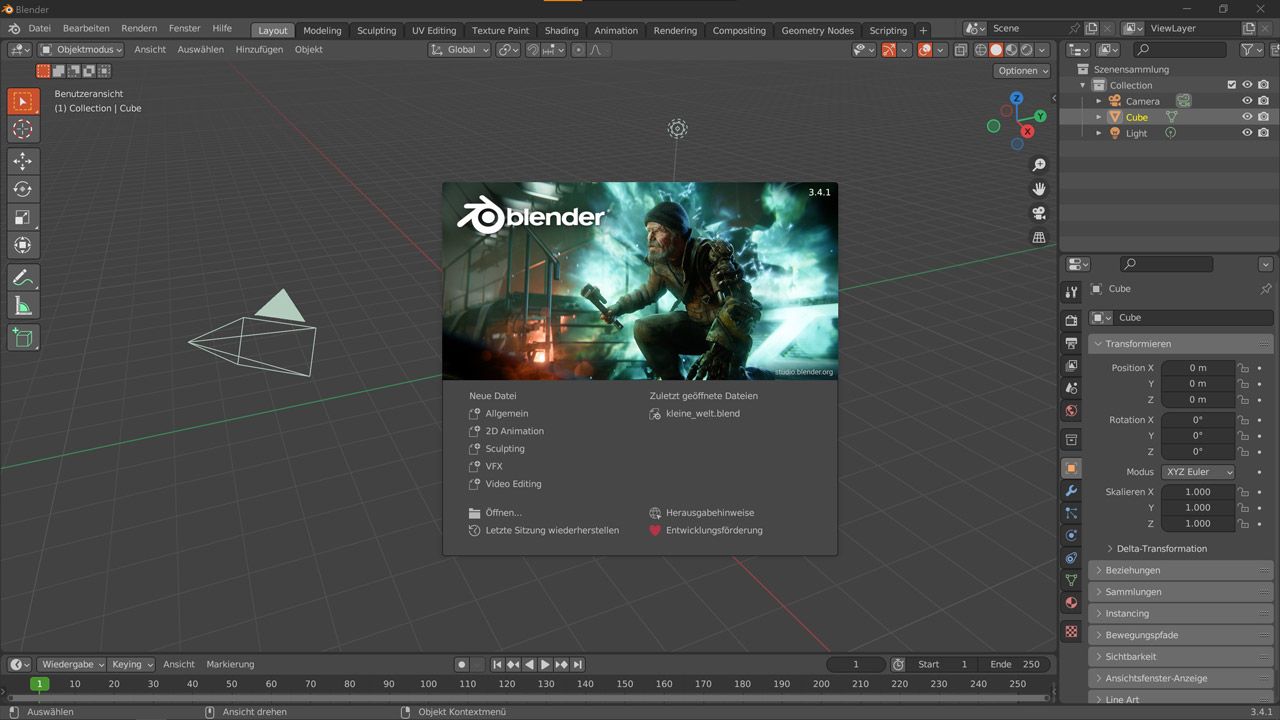Viewport: 1280px width, 720px height.
Task: Click Neue Datei Allgemein in splash screen
Action: coord(506,413)
